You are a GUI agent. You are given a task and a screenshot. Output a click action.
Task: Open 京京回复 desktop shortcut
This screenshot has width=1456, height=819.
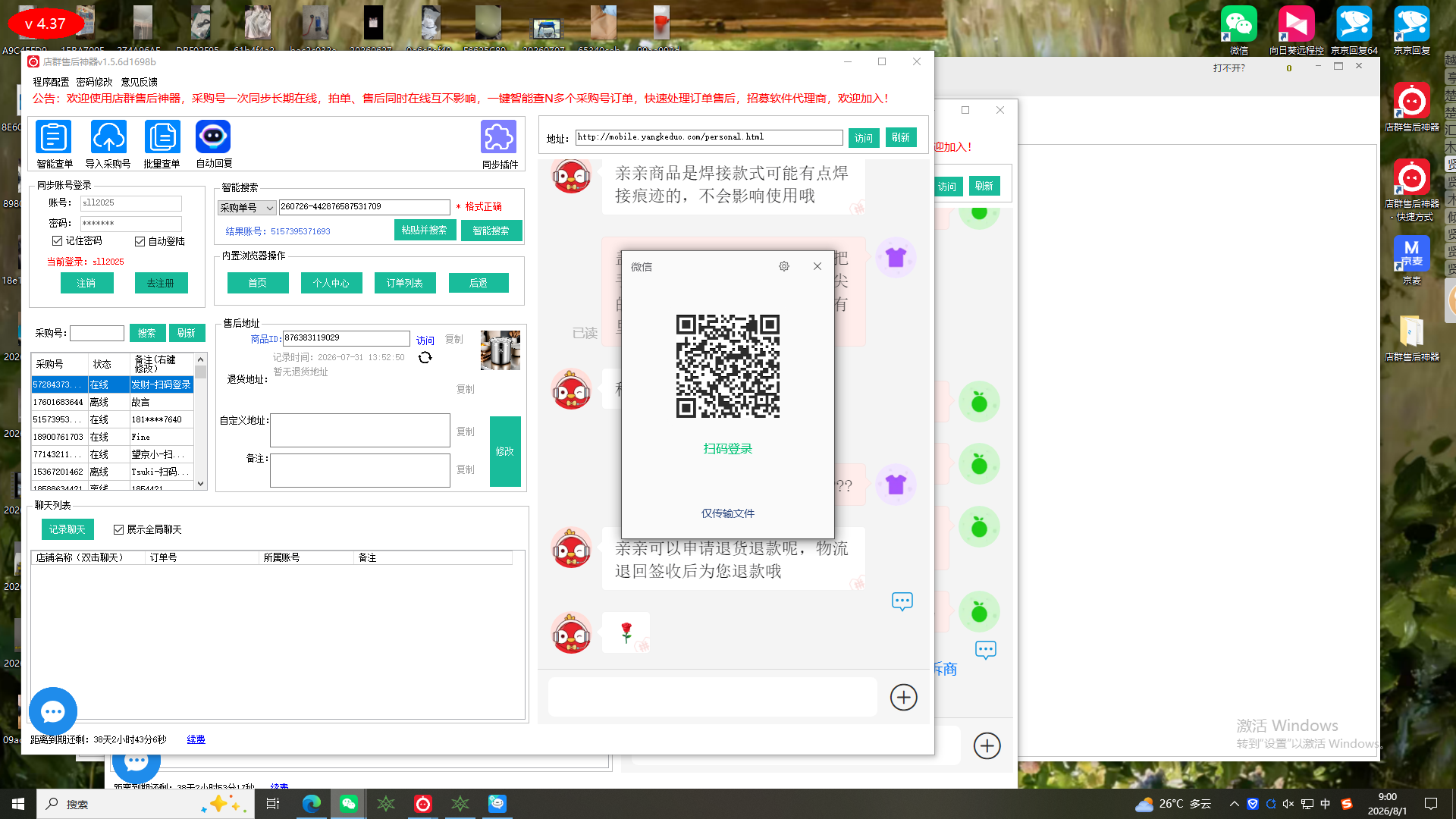coord(1412,30)
